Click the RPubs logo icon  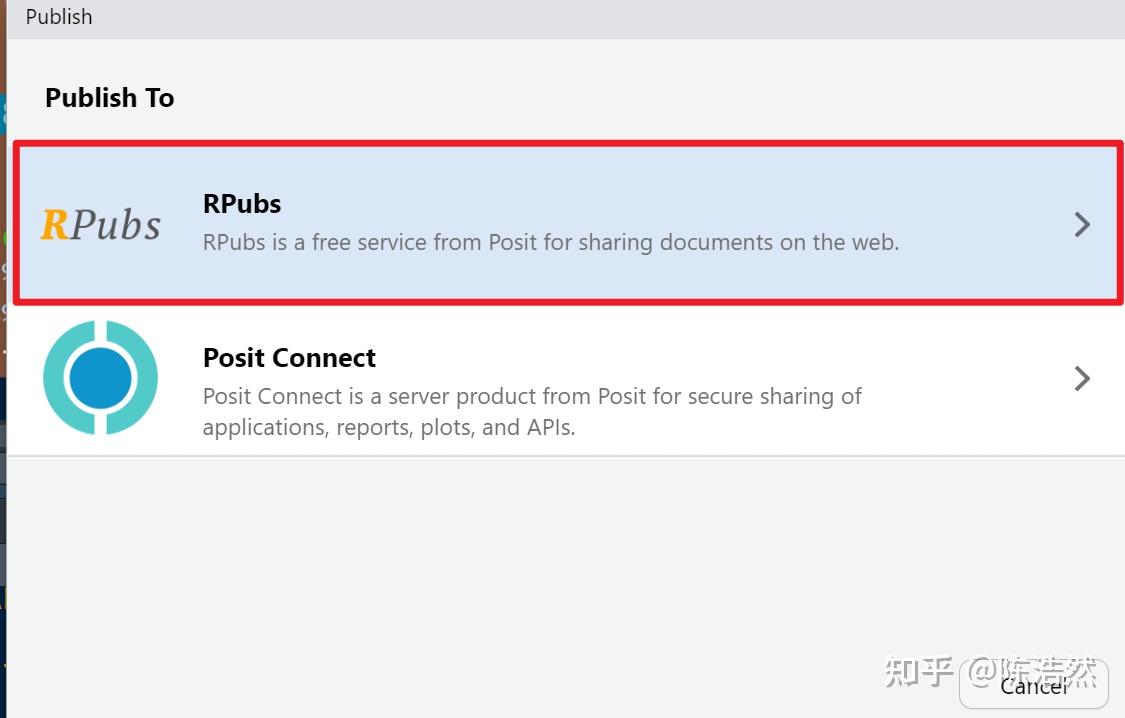(100, 224)
